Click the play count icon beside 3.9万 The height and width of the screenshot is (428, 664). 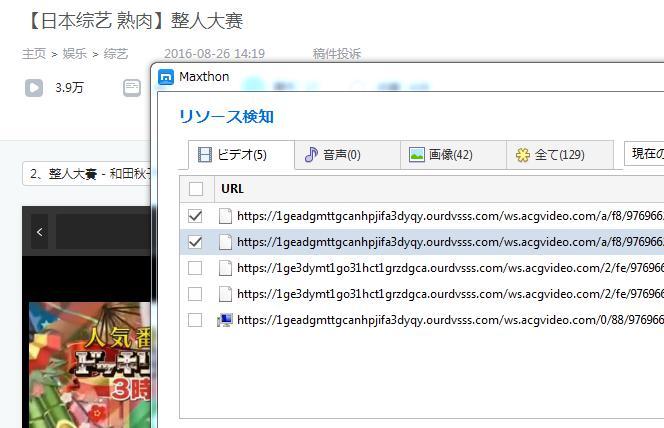[34, 88]
